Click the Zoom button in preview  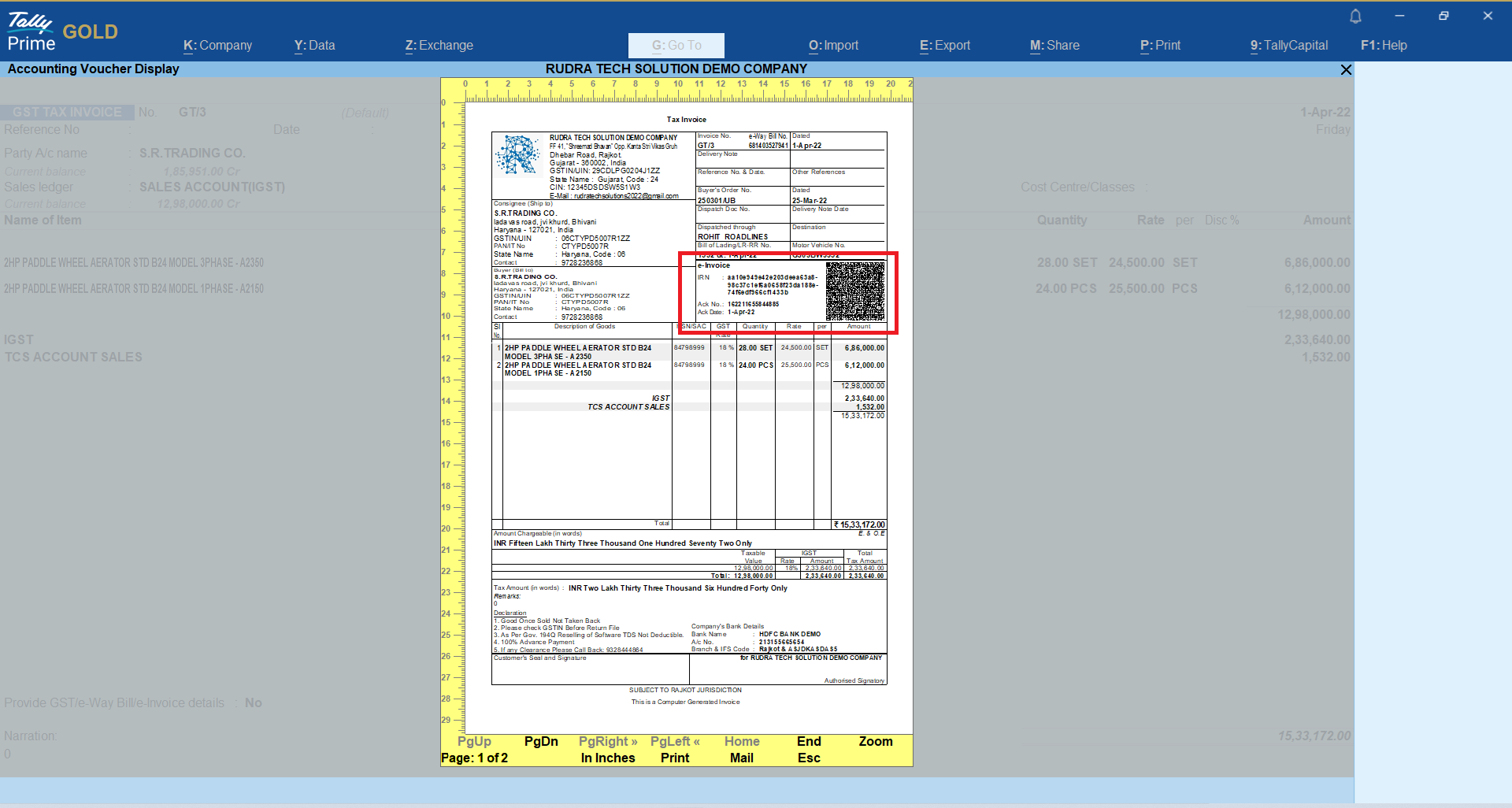click(875, 742)
